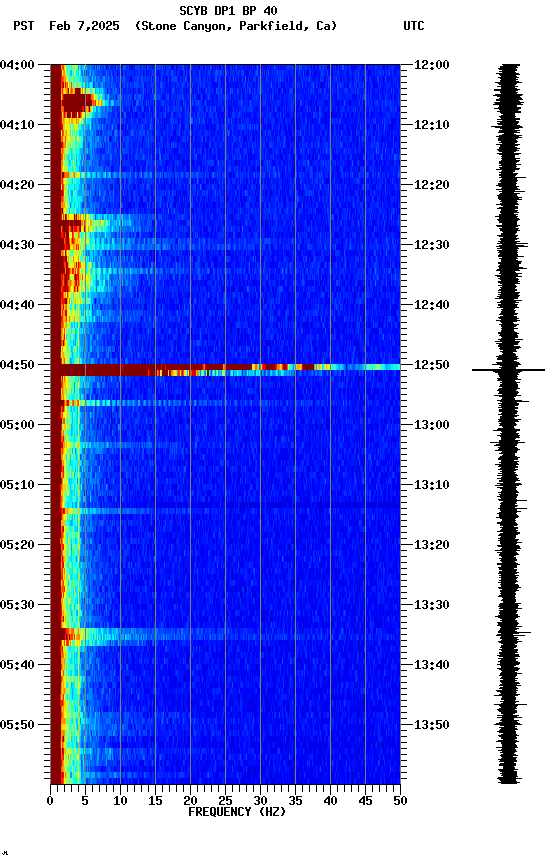Click the 04:10 PST time label
The image size is (552, 864).
[17, 125]
